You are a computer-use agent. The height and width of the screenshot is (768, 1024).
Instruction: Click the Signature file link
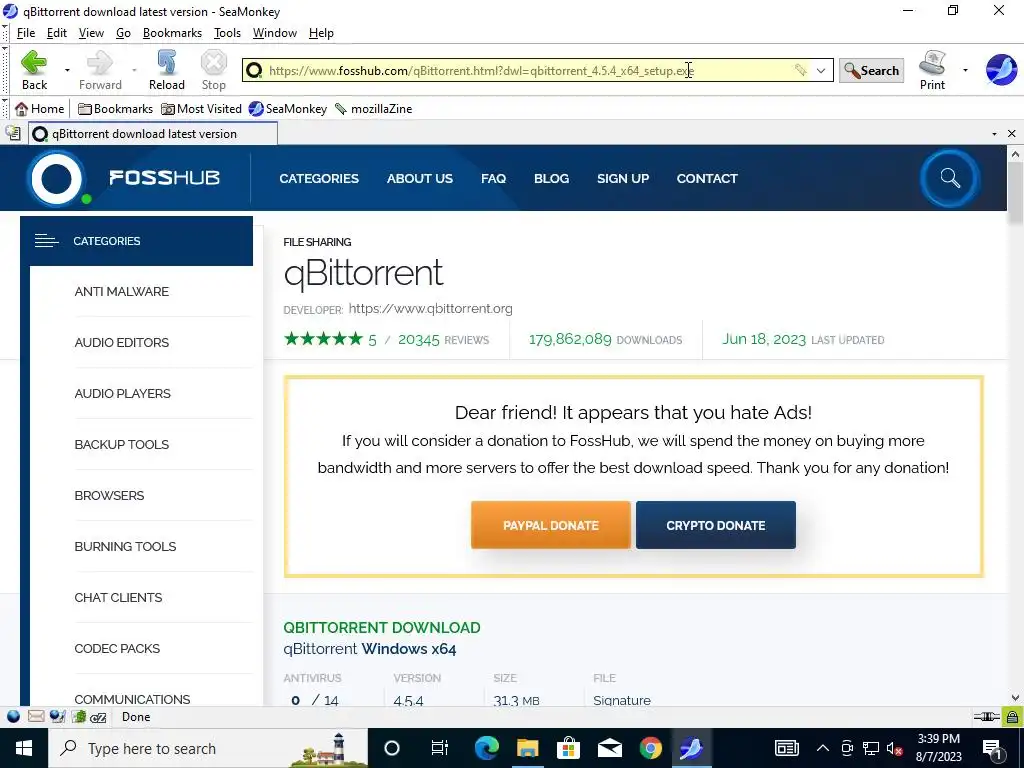(622, 700)
